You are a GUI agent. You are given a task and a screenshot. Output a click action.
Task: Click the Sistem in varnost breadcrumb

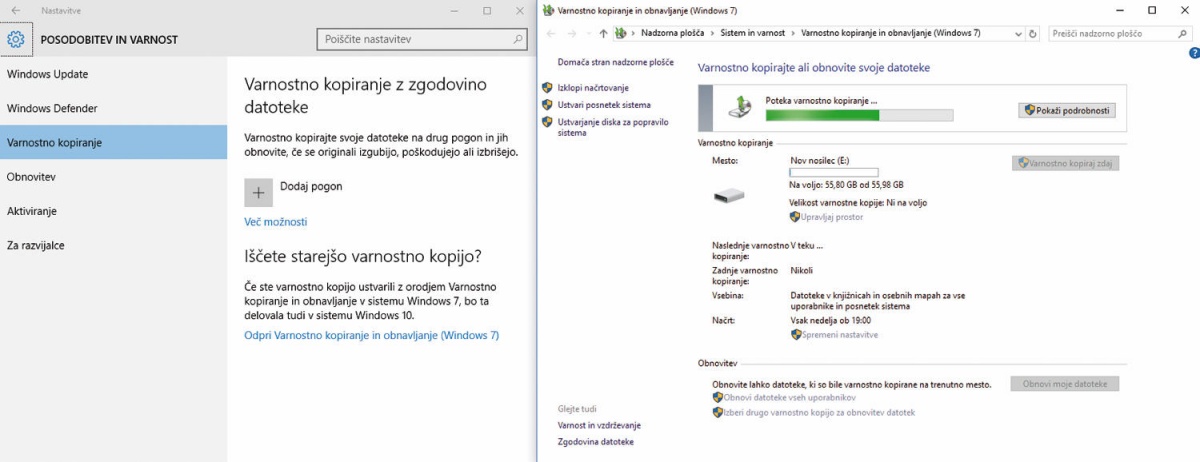point(755,33)
